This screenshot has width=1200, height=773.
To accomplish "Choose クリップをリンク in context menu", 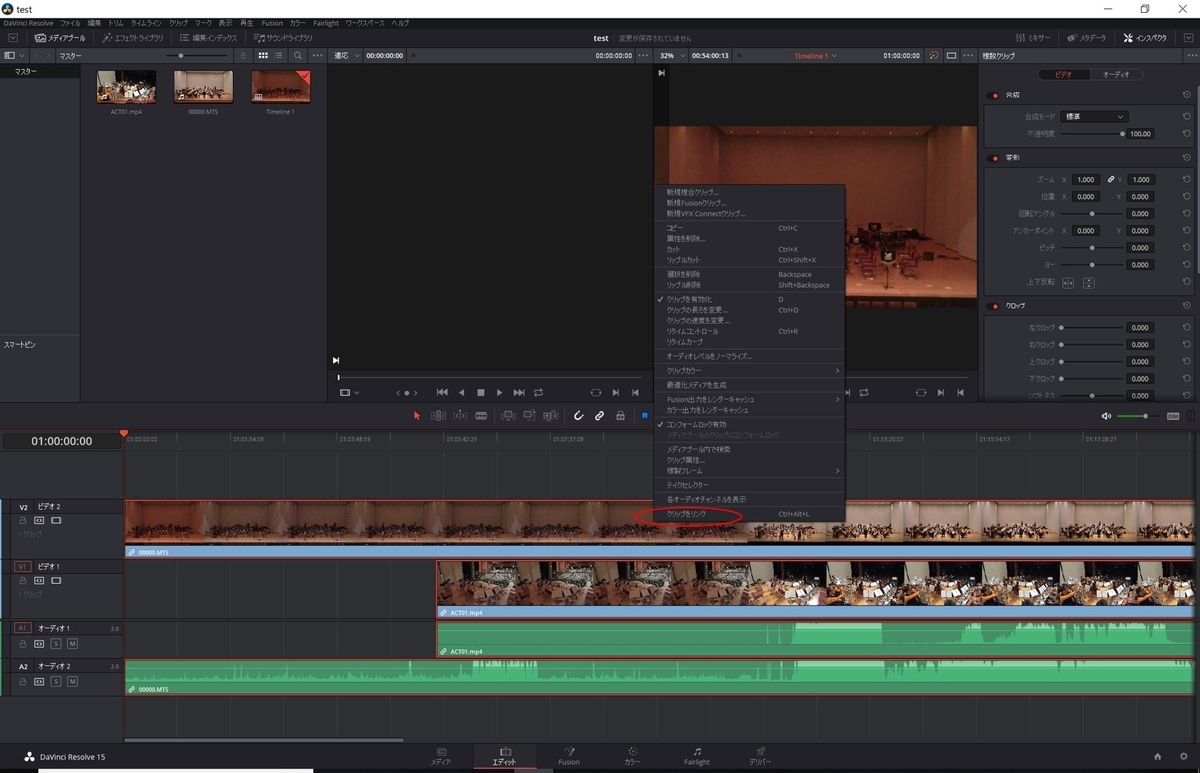I will click(751, 514).
